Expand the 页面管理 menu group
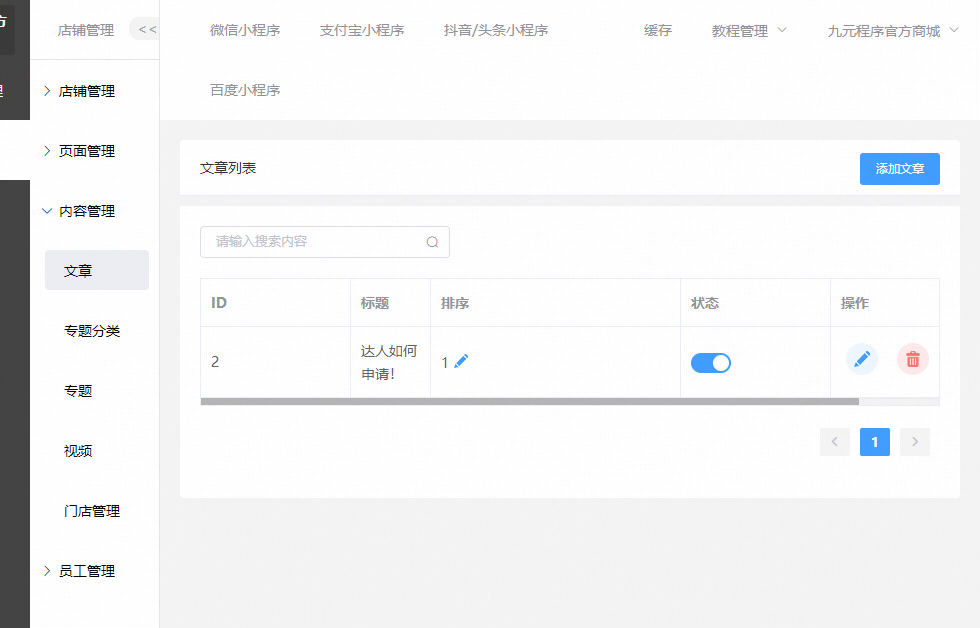 tap(86, 151)
